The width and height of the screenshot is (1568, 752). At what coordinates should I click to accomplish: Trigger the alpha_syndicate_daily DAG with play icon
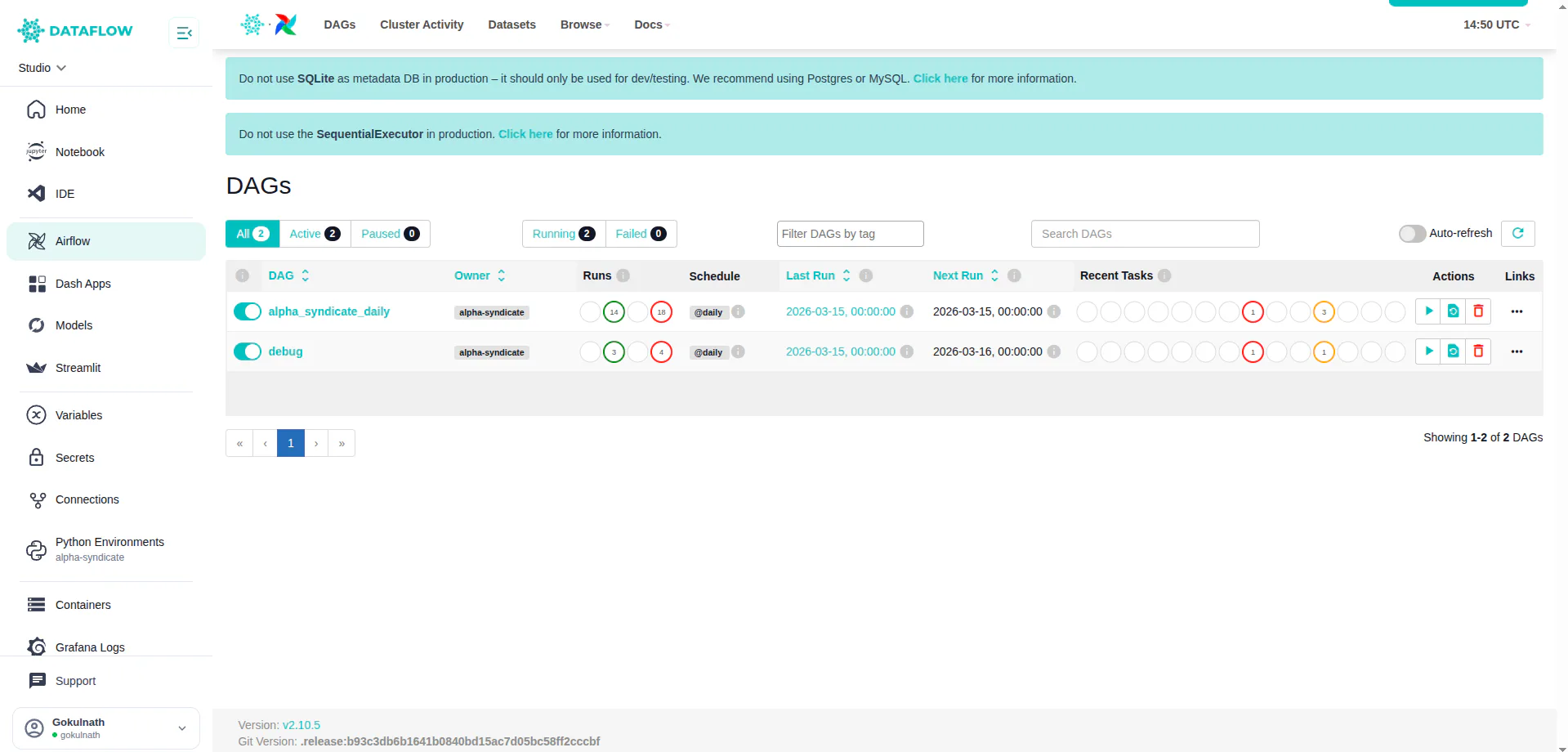coord(1428,311)
